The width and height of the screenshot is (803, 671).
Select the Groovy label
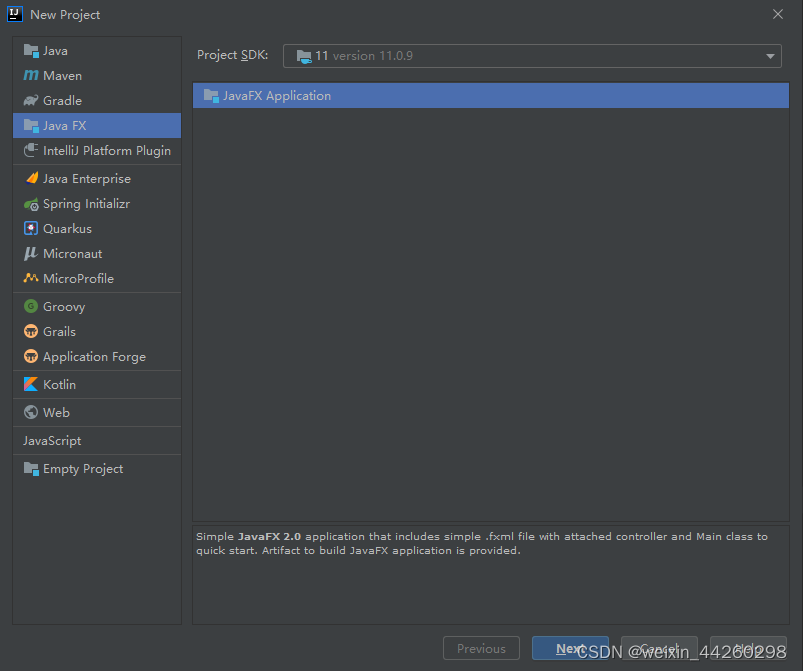[64, 307]
